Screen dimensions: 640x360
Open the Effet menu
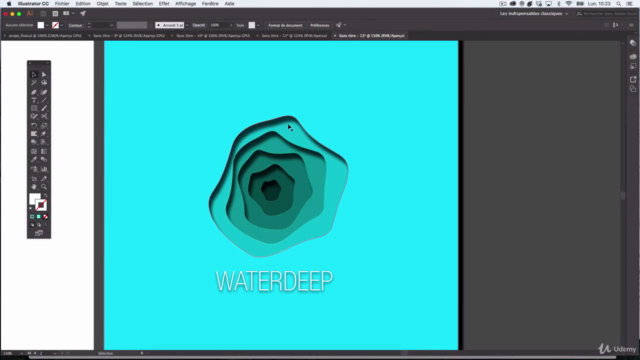point(164,4)
